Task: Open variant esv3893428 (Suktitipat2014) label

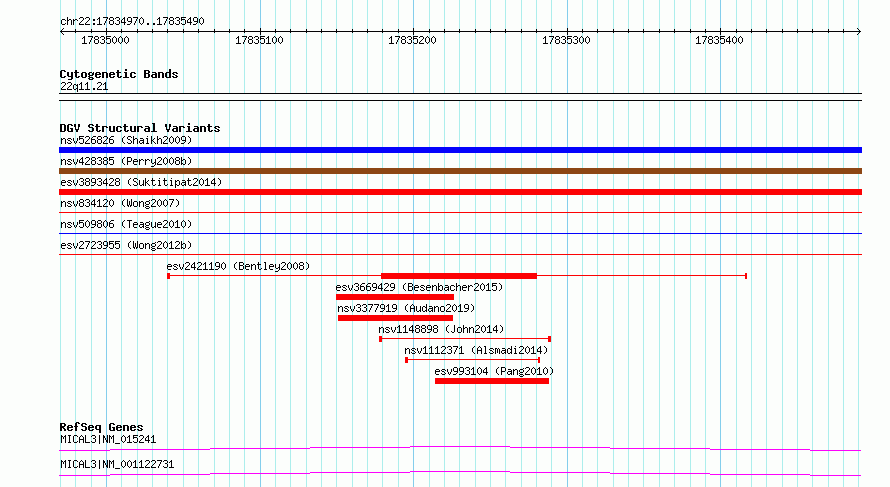Action: pos(141,182)
